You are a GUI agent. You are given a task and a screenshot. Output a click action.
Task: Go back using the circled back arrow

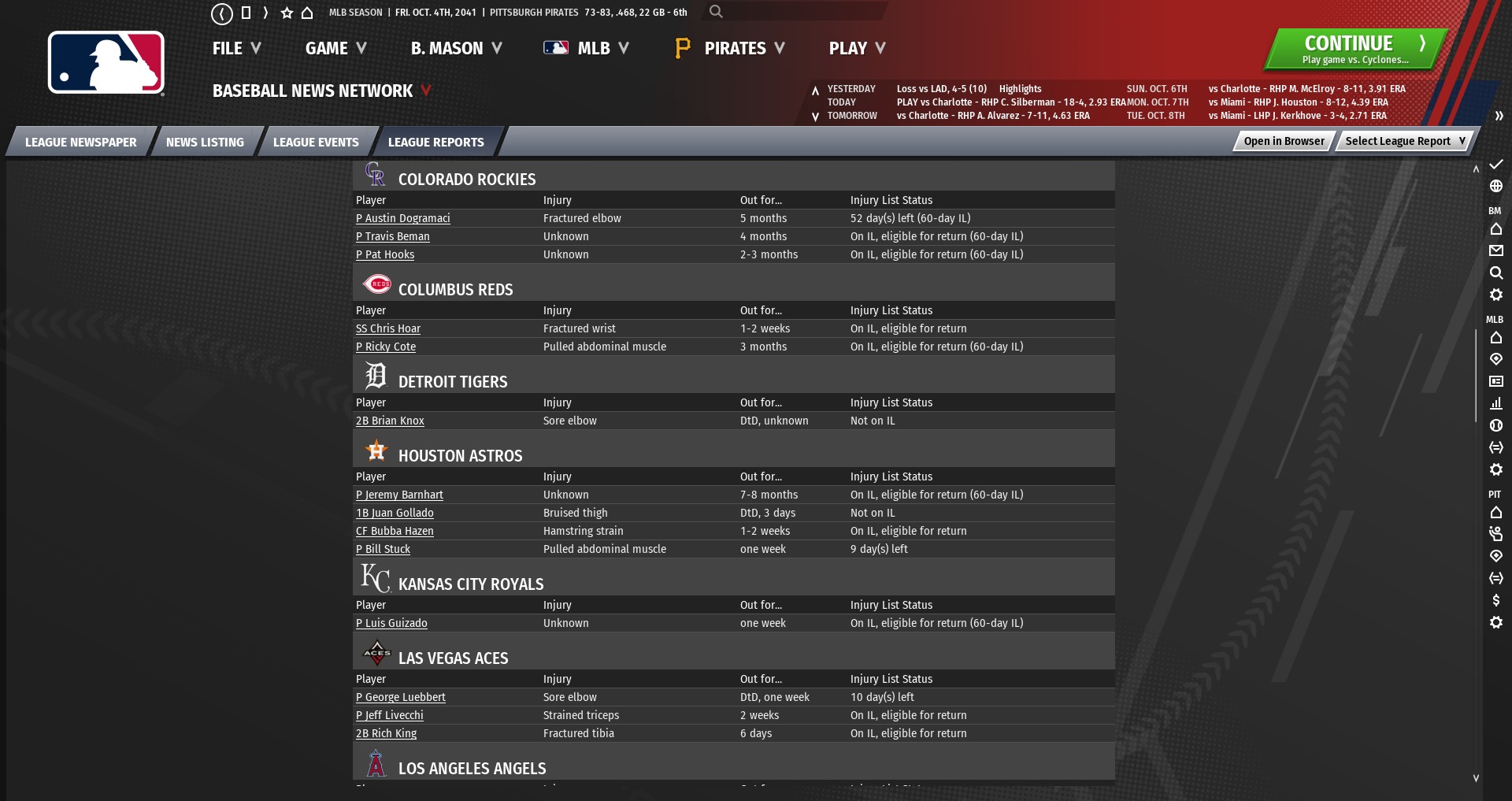[x=222, y=13]
